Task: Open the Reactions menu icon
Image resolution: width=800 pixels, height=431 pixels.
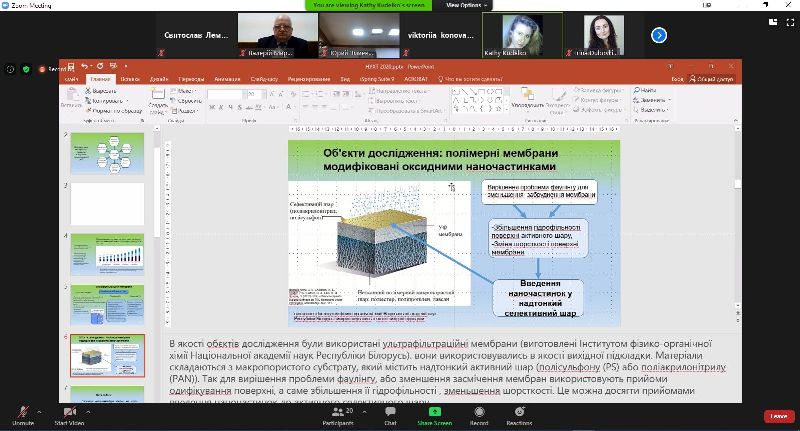Action: coord(519,411)
